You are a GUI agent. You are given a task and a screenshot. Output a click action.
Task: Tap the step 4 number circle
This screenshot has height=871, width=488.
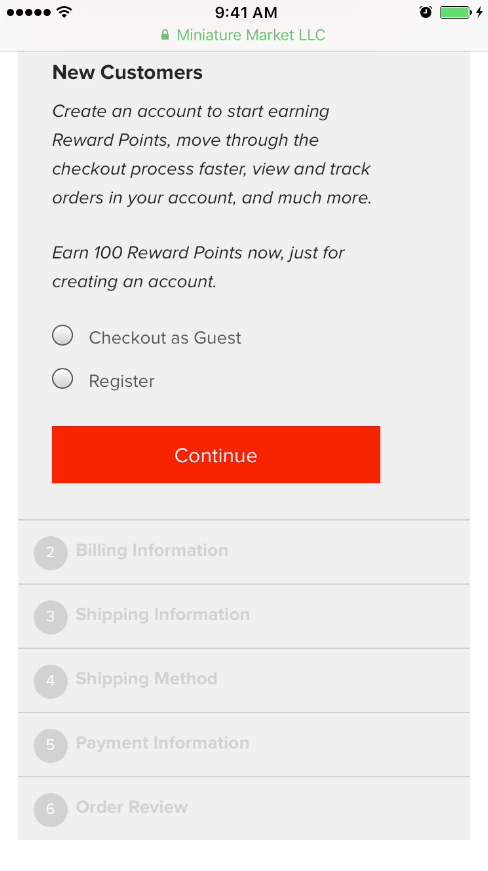[x=51, y=681]
